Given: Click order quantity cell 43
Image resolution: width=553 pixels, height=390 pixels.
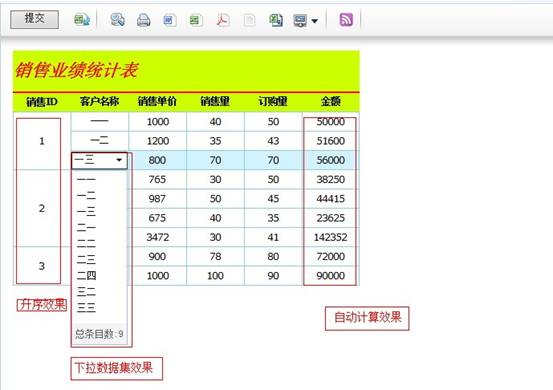Looking at the screenshot, I should (273, 141).
